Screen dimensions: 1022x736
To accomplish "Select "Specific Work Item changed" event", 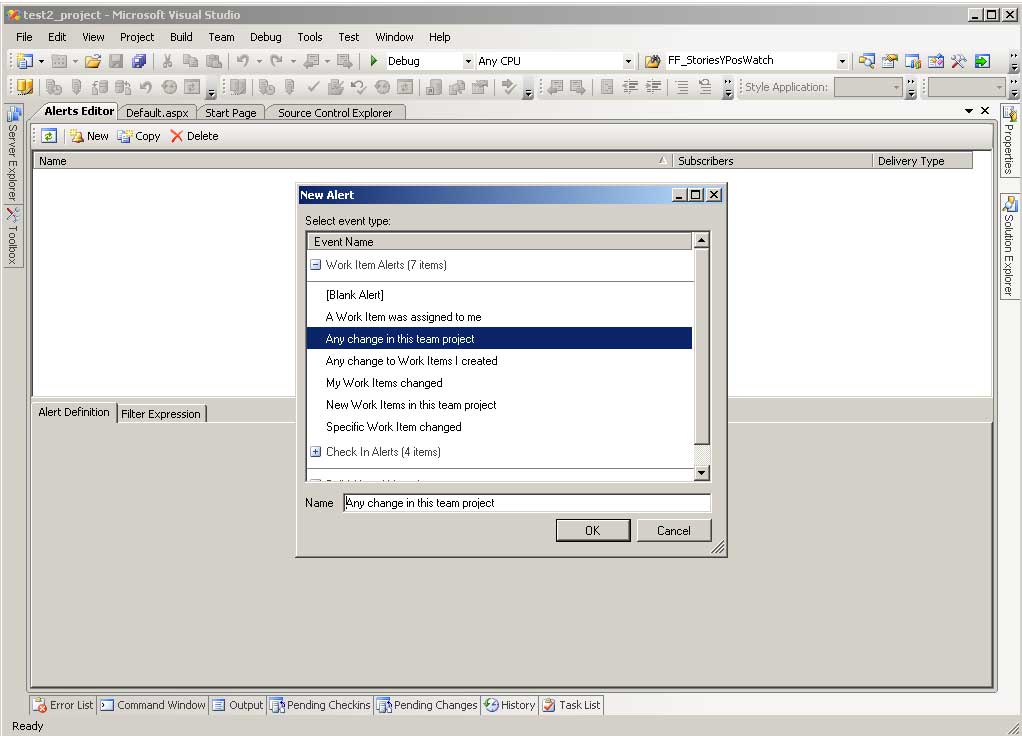I will pyautogui.click(x=499, y=427).
